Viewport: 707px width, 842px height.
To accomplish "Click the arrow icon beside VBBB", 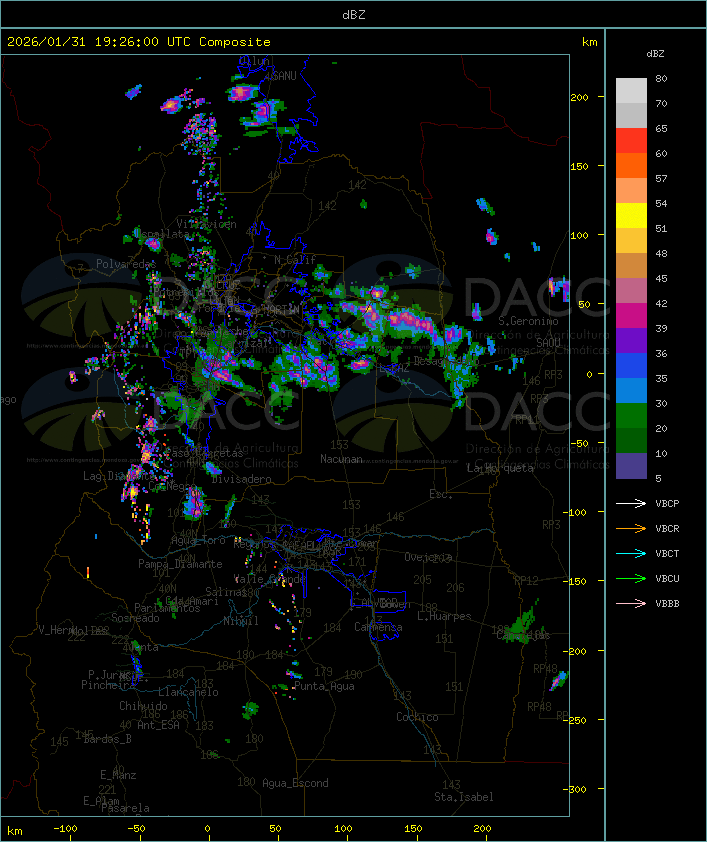I will (631, 603).
